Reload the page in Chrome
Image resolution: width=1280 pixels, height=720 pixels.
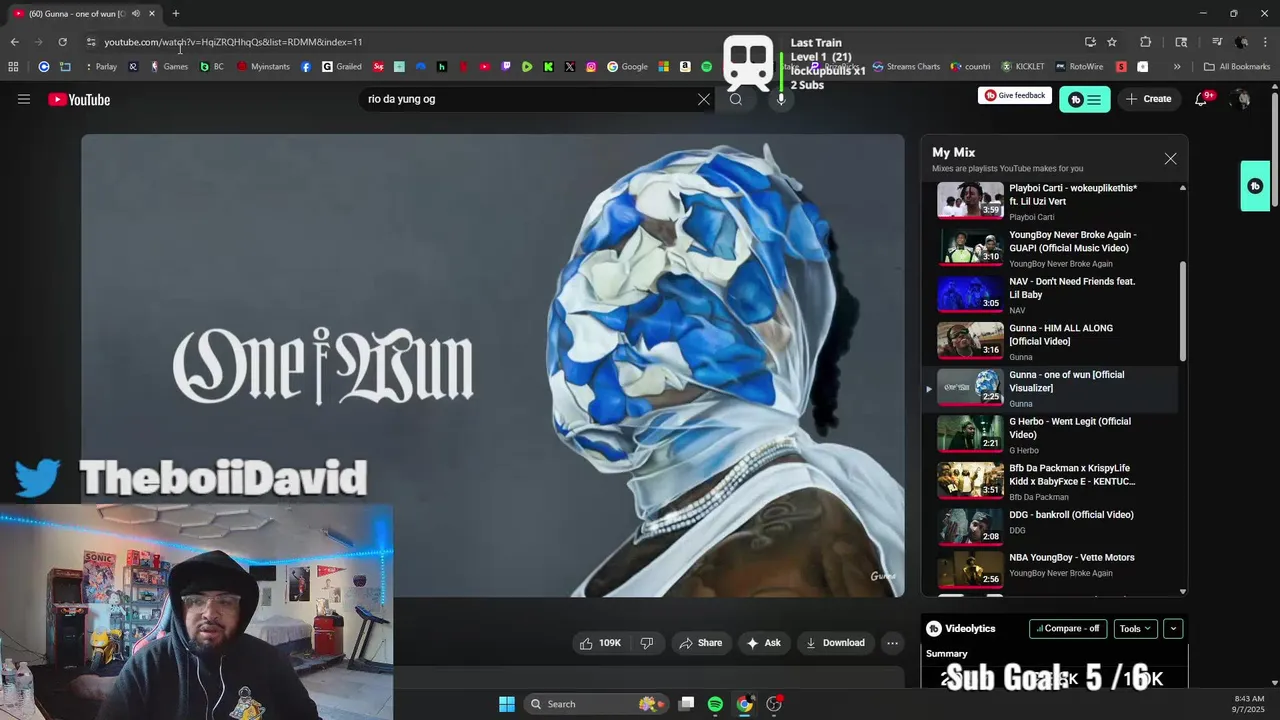point(62,42)
